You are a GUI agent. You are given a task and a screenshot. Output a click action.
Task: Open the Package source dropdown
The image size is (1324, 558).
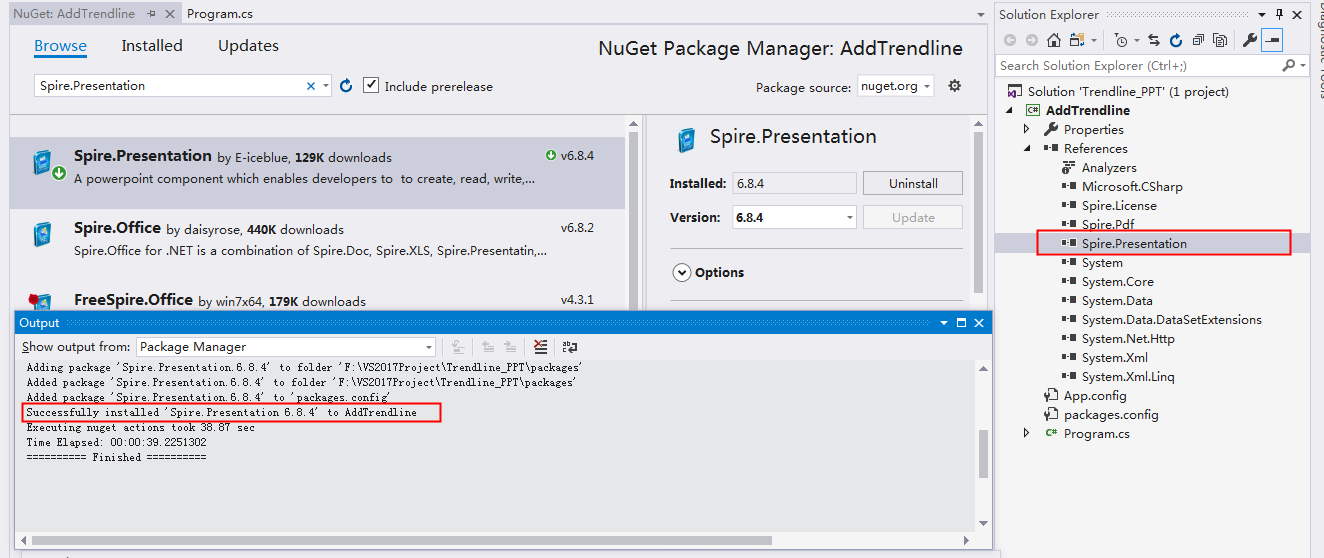coord(895,86)
